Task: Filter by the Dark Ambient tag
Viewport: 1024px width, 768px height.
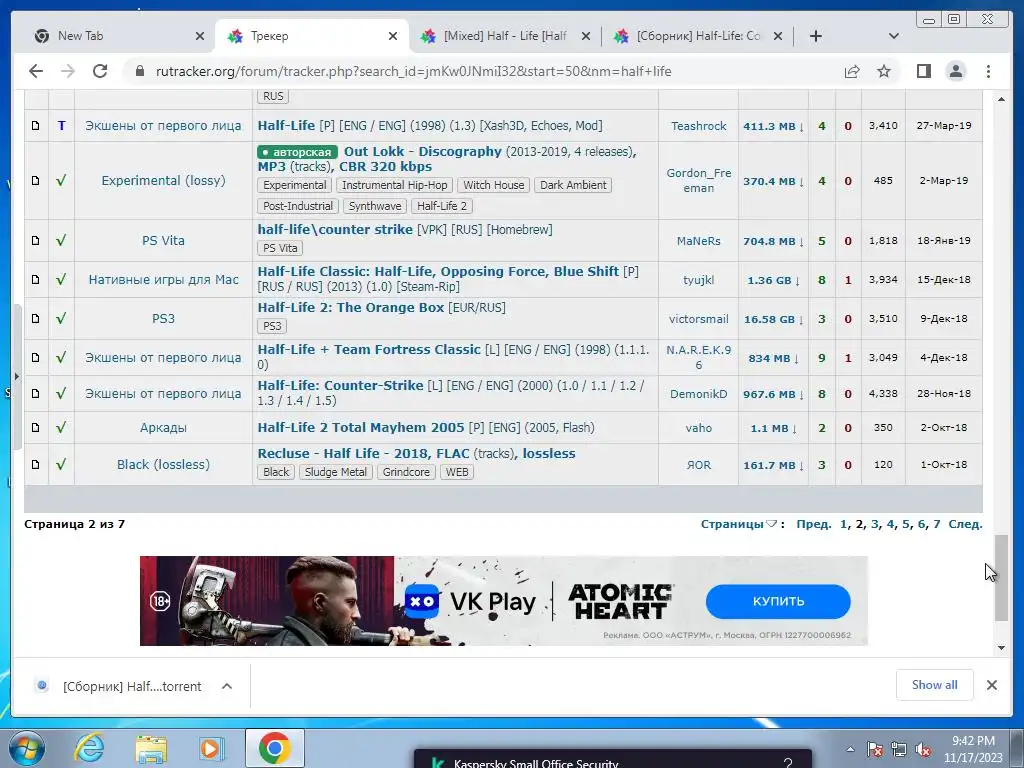Action: pos(573,185)
